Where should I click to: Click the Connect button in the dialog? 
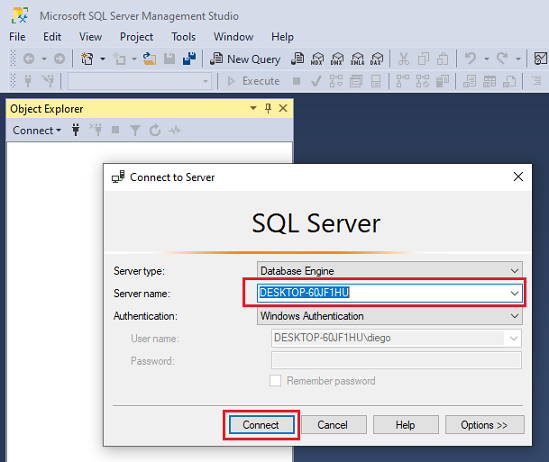click(x=261, y=425)
